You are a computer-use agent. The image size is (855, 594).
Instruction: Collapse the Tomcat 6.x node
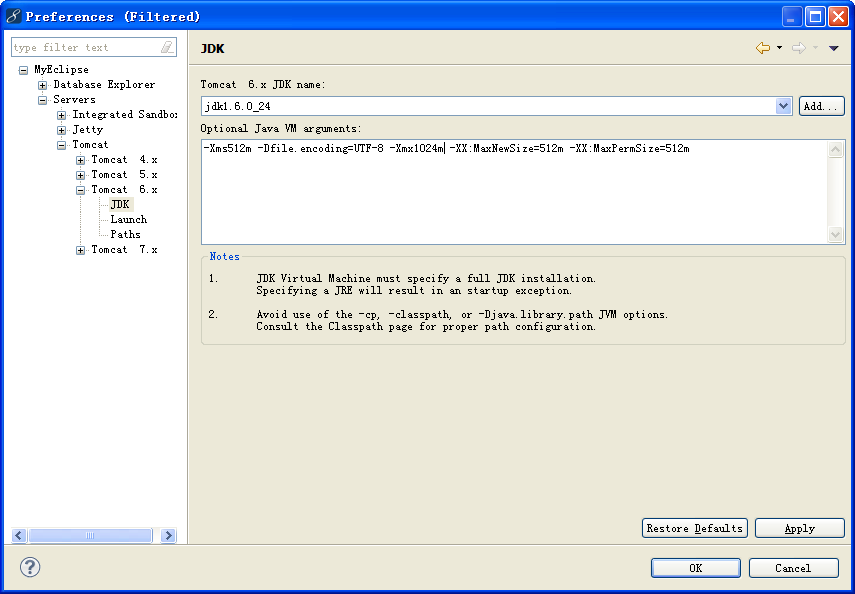[x=81, y=190]
